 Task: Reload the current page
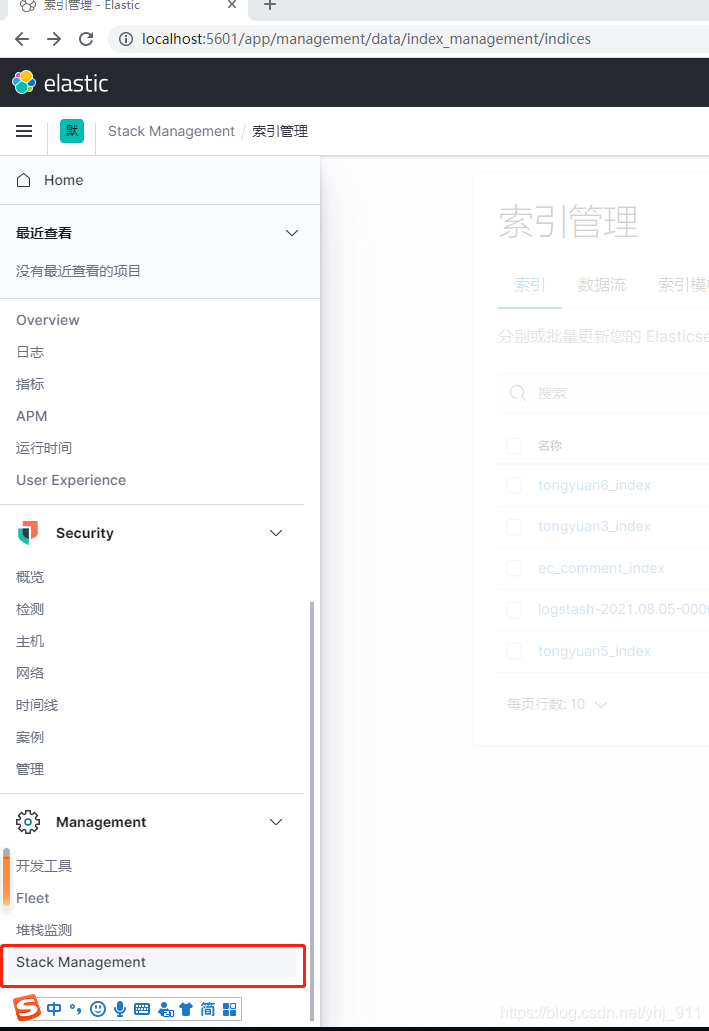(86, 39)
